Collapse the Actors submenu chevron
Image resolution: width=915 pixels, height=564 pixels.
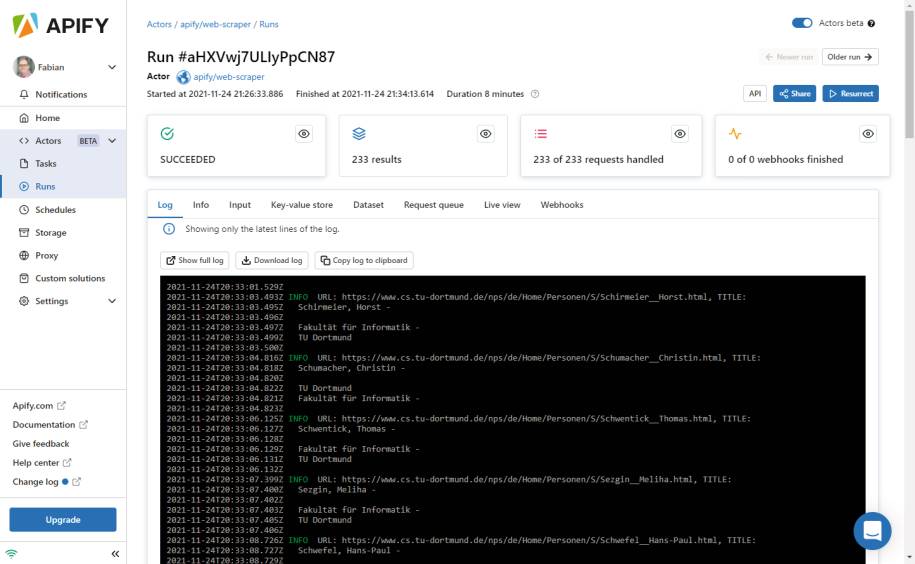(112, 141)
